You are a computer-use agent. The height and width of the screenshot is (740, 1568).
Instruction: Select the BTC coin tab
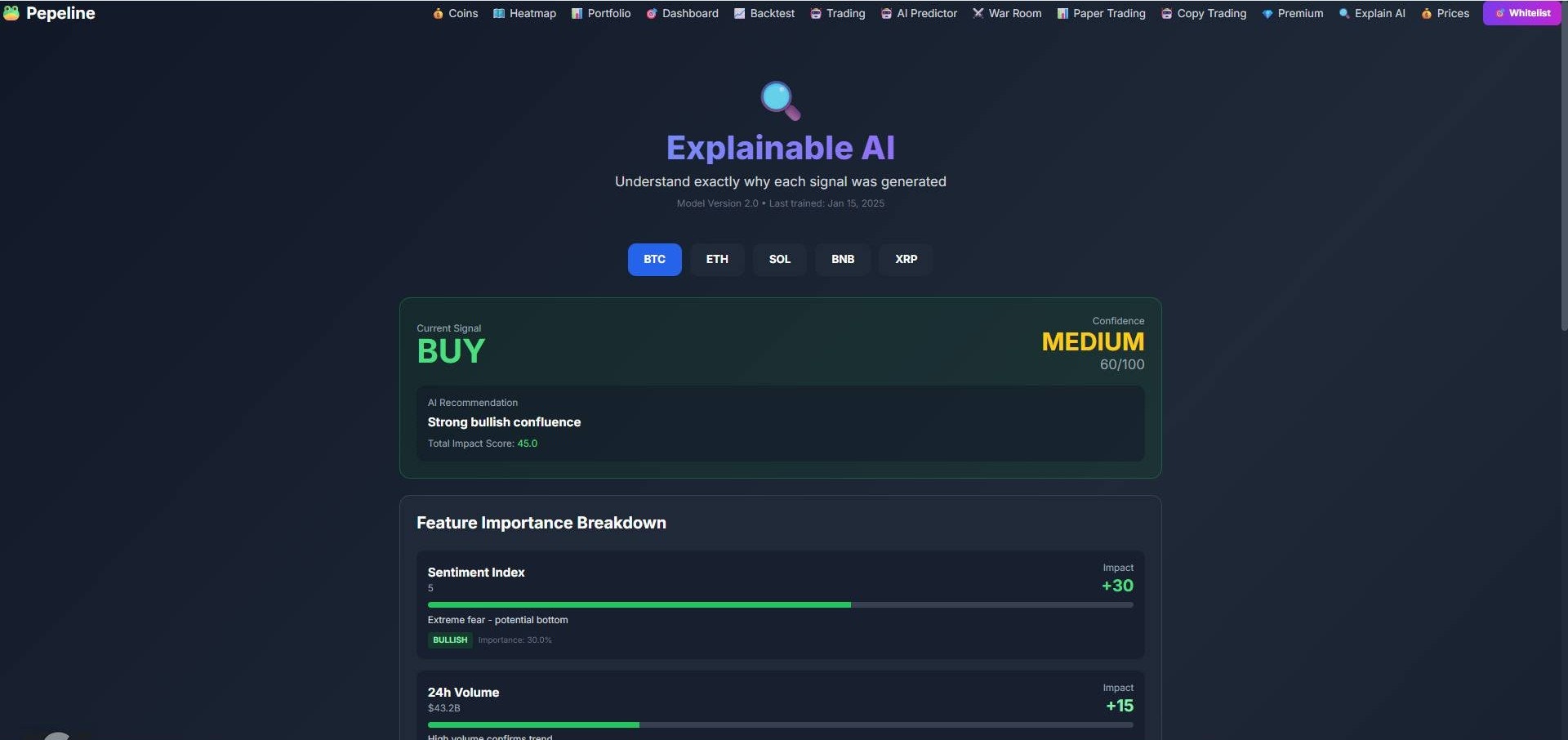point(654,260)
